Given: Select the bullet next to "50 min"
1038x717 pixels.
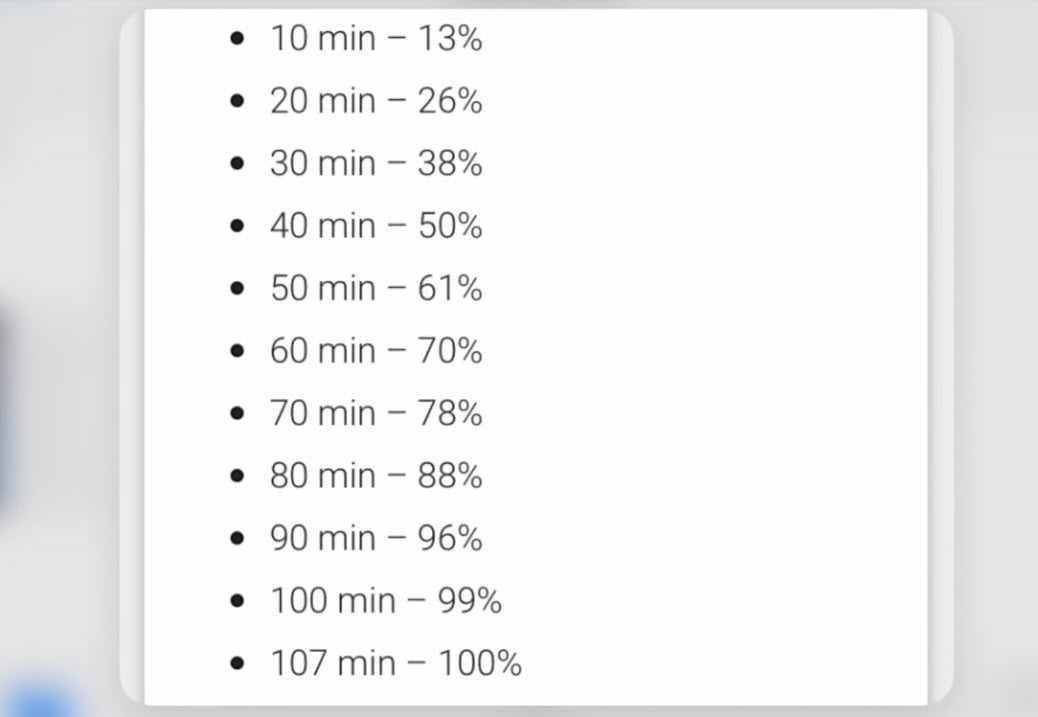Looking at the screenshot, I should tap(237, 290).
